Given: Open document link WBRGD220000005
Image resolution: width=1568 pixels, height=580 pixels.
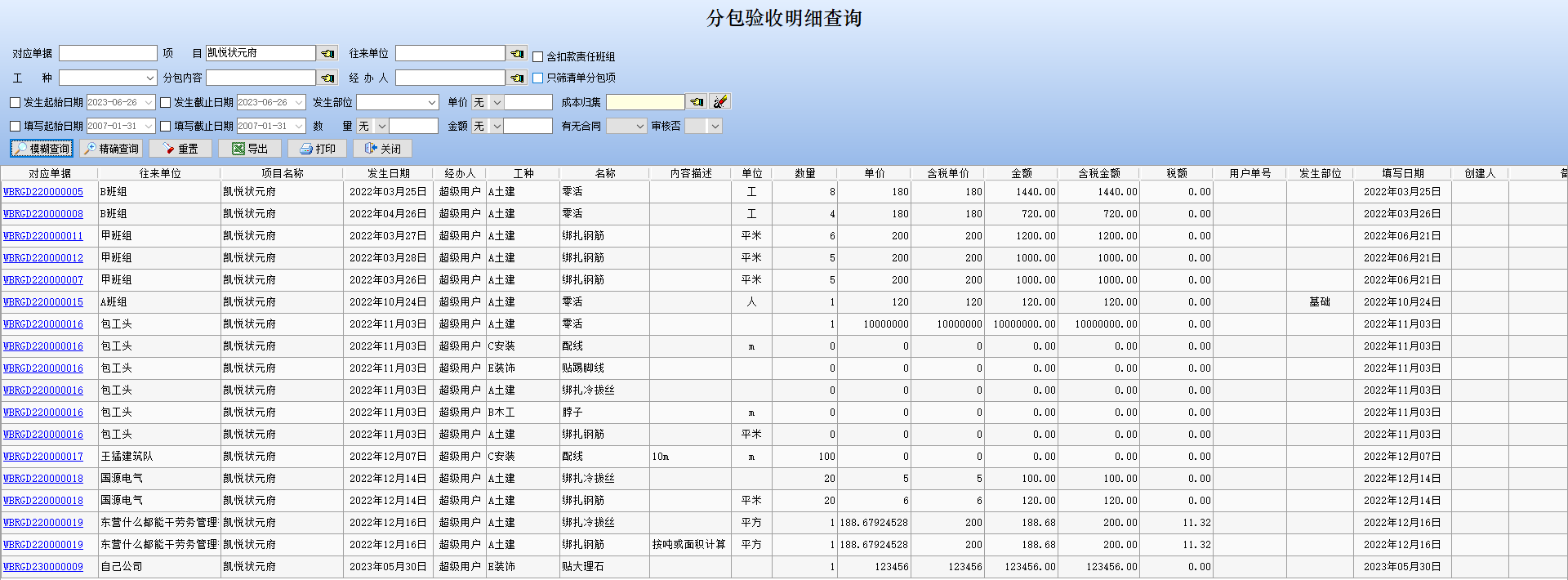Looking at the screenshot, I should 43,192.
